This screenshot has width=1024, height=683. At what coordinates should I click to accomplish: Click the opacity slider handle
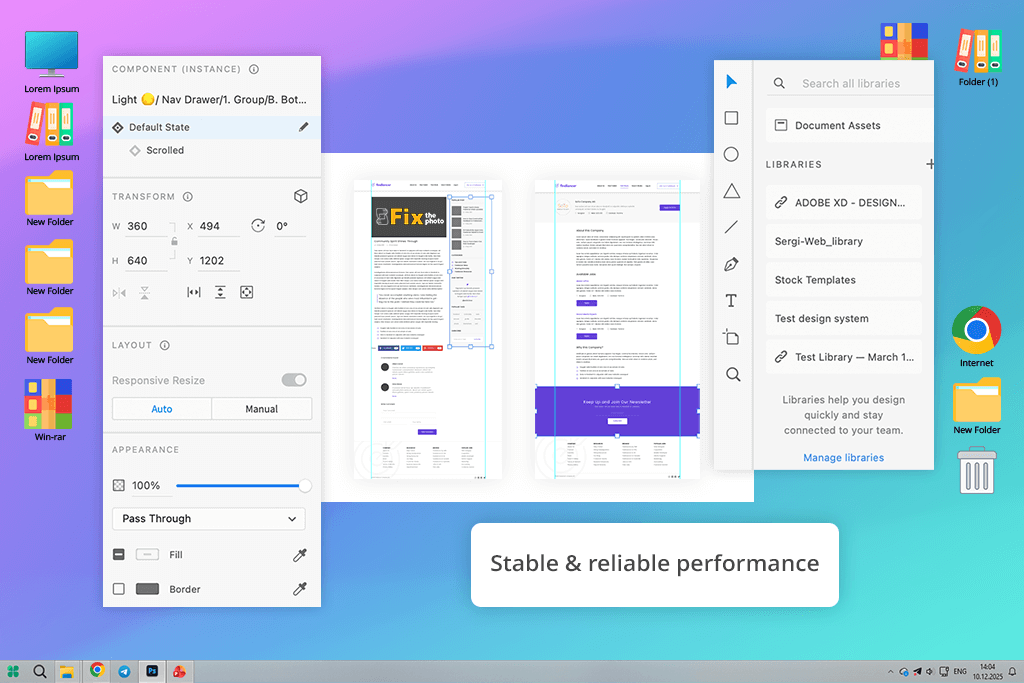coord(304,486)
